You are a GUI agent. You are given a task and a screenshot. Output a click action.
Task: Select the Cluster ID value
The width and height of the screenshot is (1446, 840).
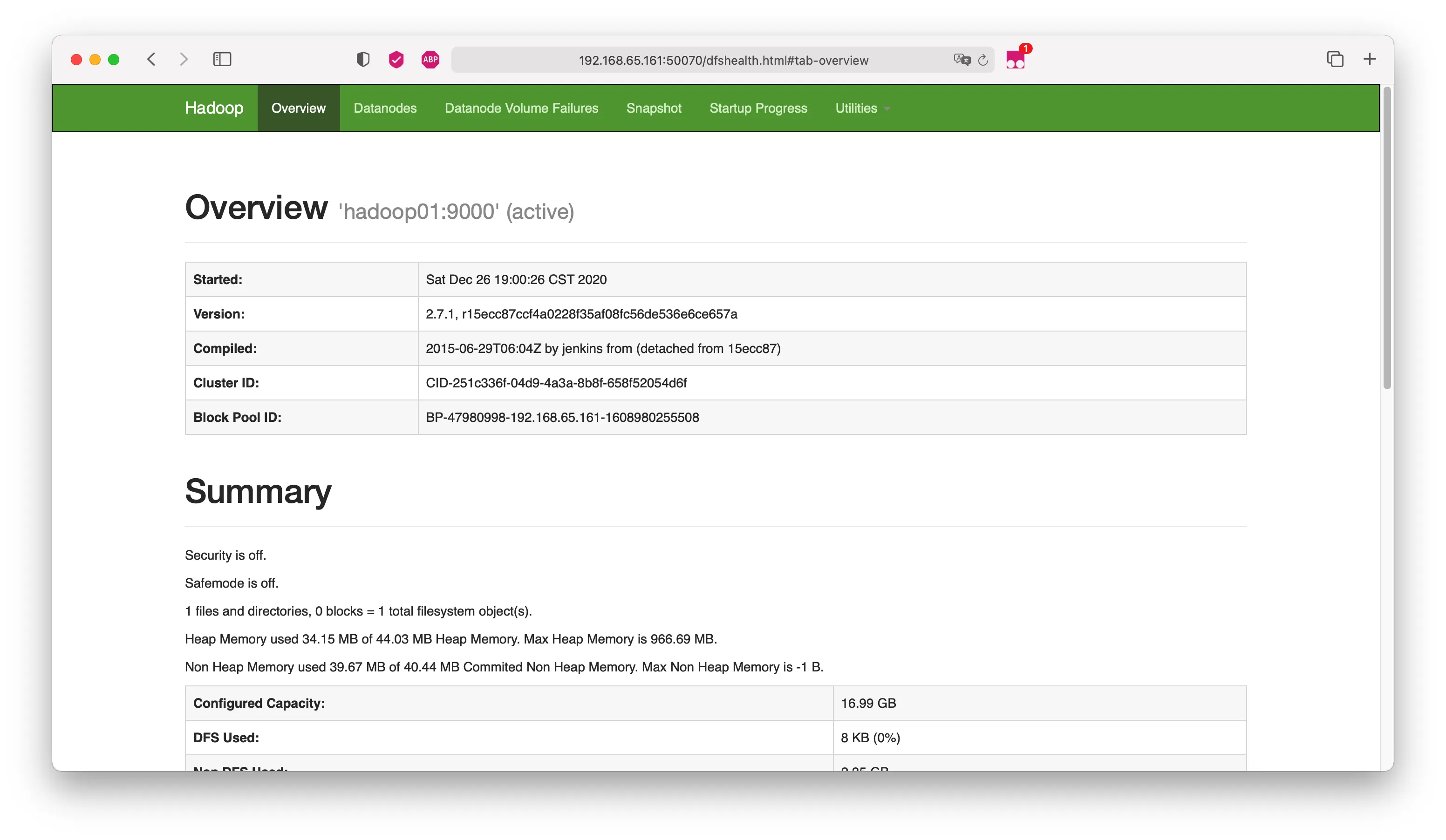(556, 382)
